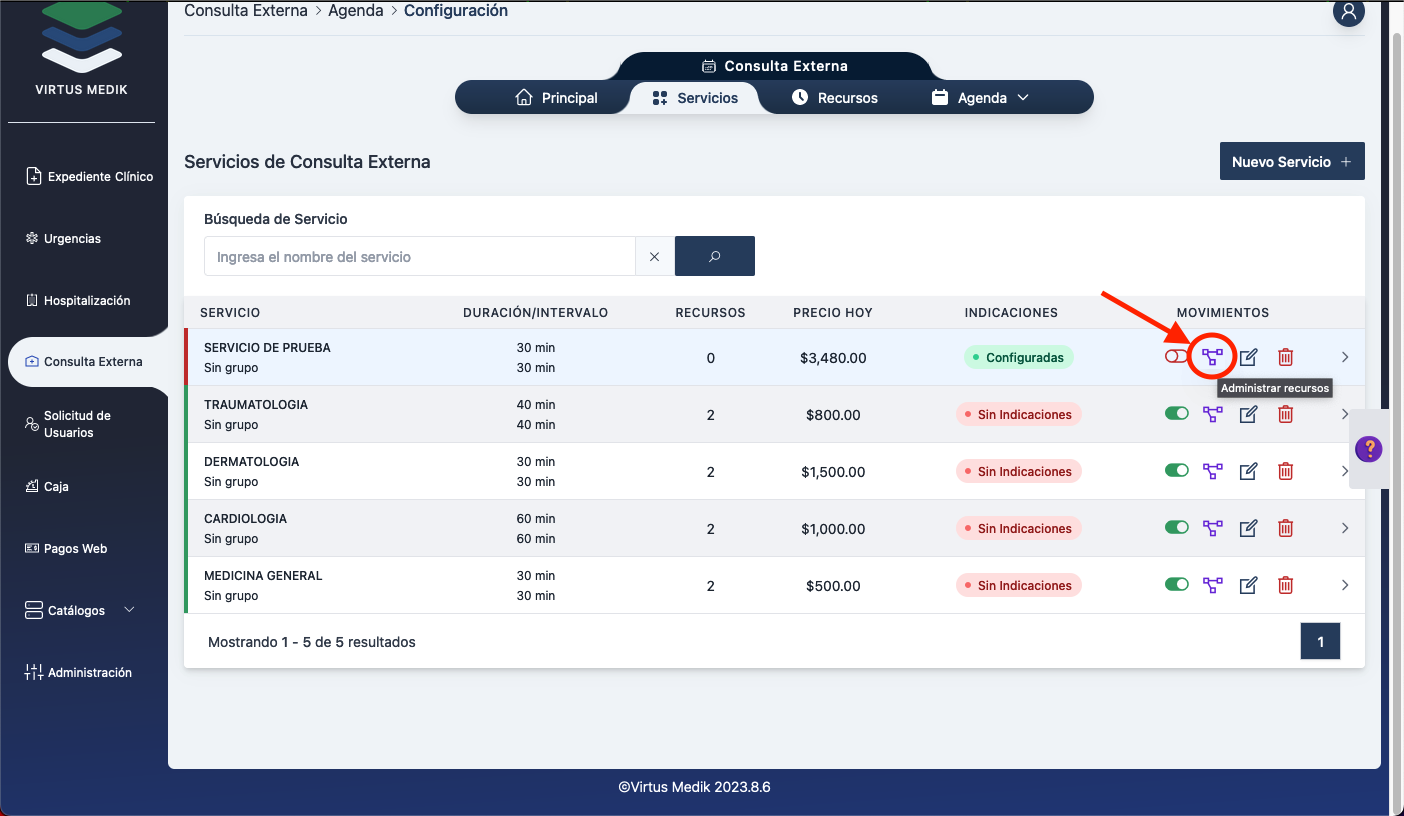Open Administrar recursos for SERVICIO DE PRUEBA
1404x816 pixels.
[x=1212, y=357]
